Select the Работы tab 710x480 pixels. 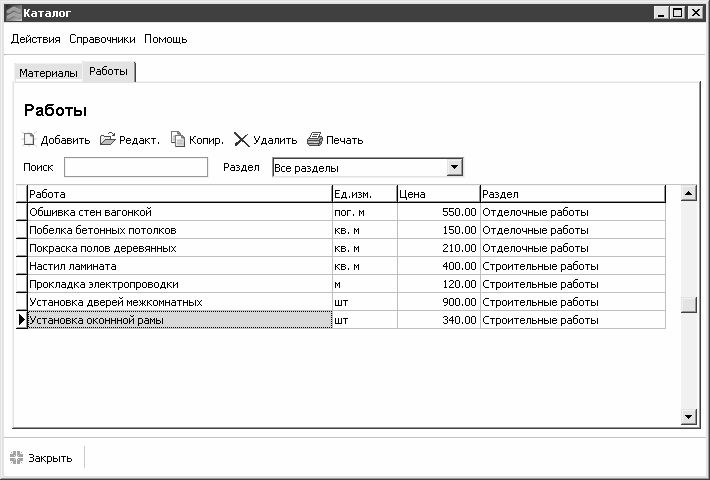[109, 72]
